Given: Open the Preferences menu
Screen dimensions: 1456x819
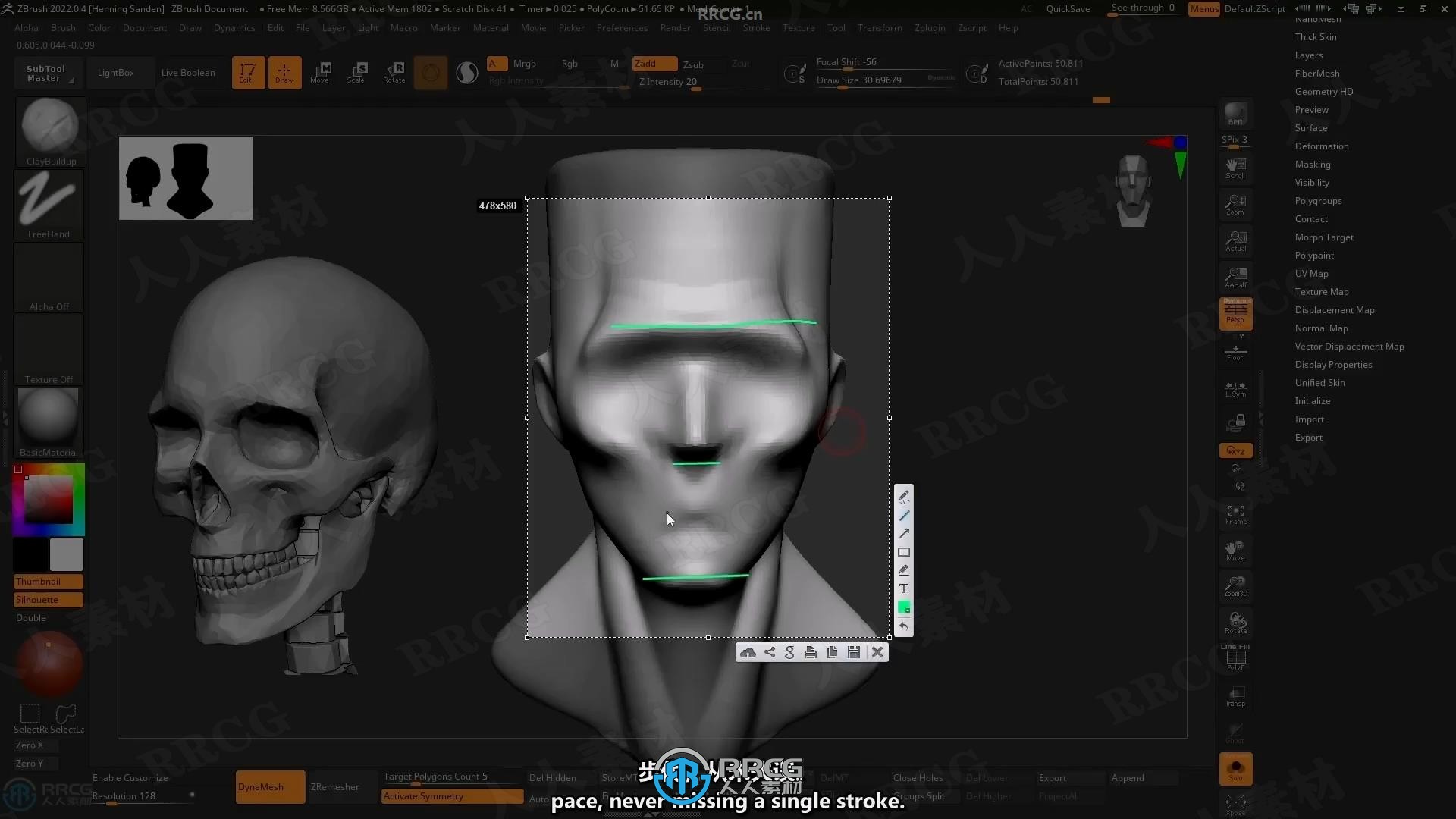Looking at the screenshot, I should 622,28.
